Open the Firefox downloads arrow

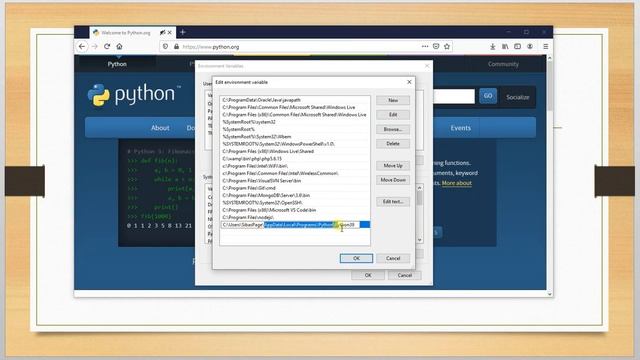[493, 47]
